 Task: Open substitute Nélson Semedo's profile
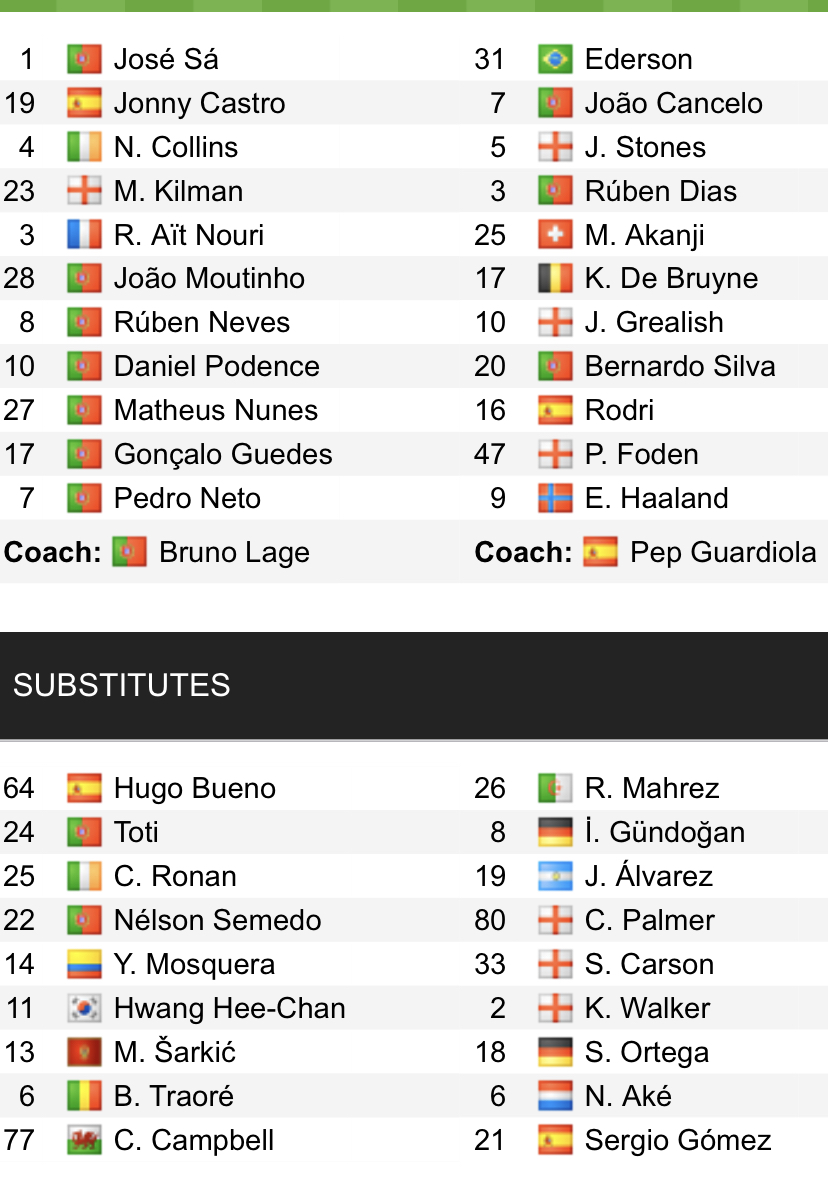[217, 921]
